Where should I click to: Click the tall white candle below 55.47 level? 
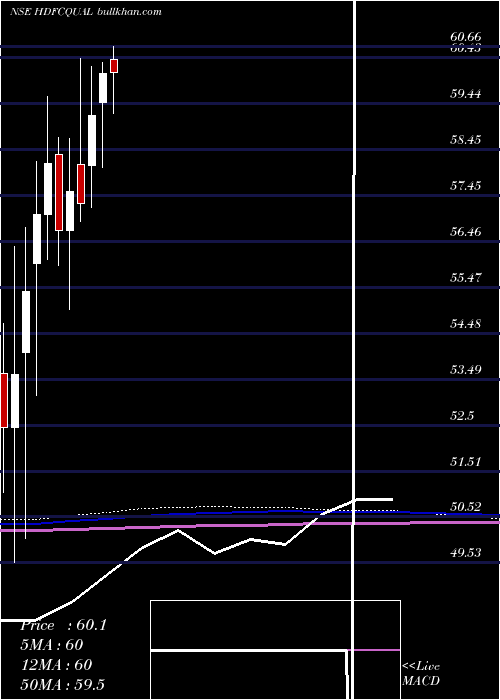point(26,322)
